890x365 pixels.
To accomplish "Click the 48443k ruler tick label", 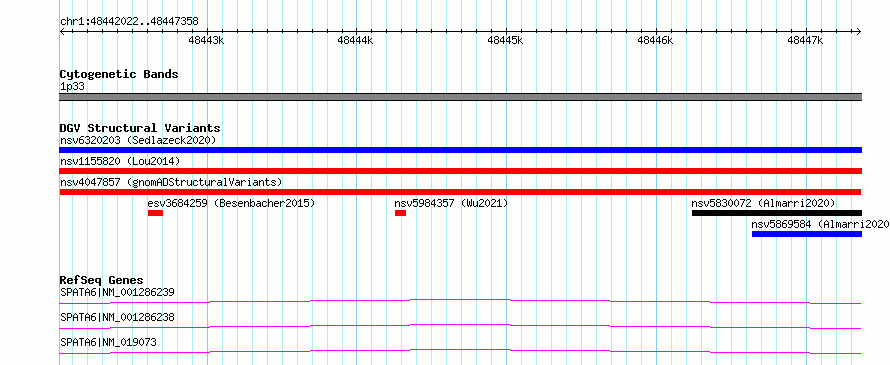I will click(207, 40).
